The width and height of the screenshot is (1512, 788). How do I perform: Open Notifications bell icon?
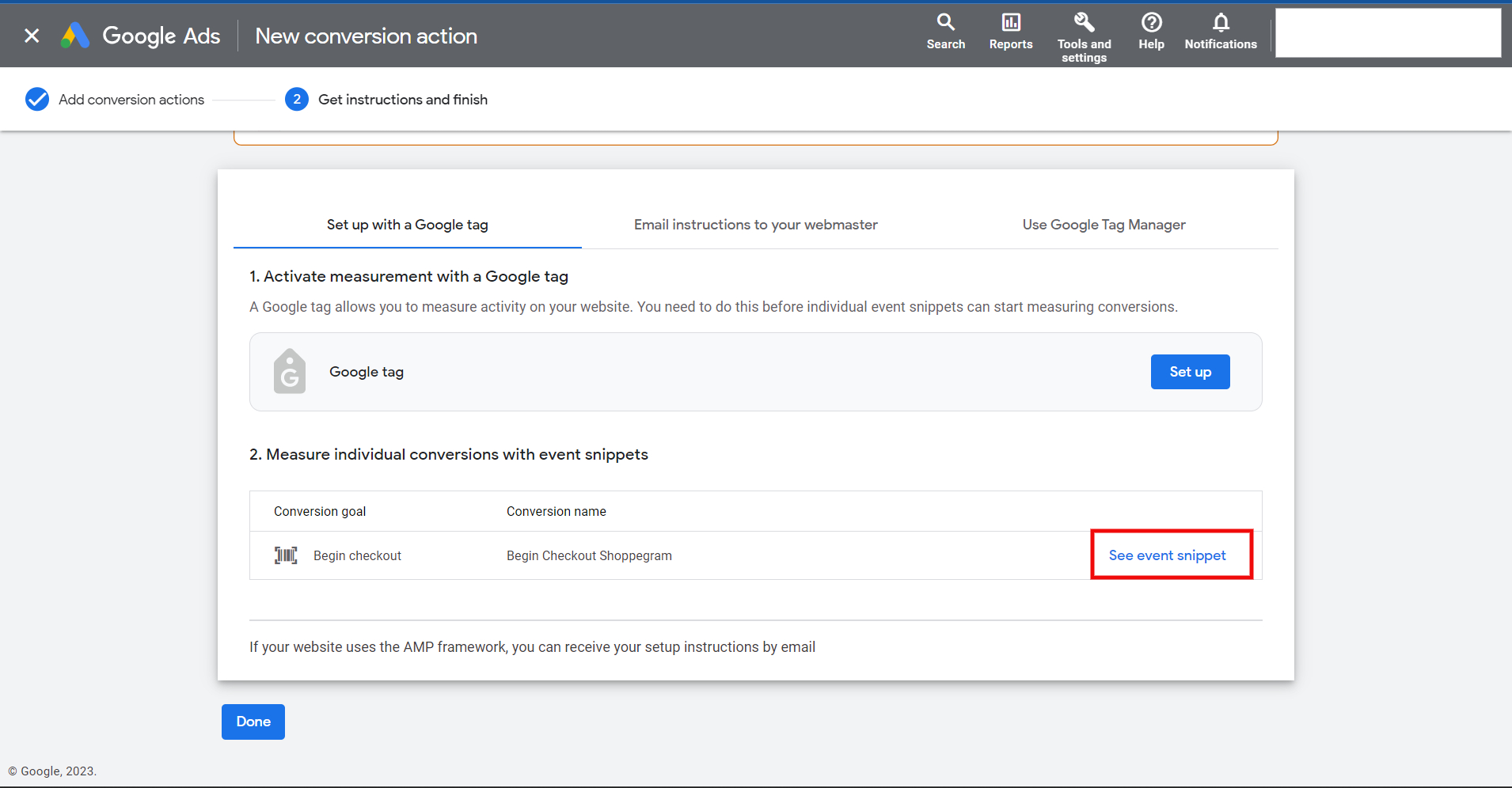click(x=1221, y=22)
